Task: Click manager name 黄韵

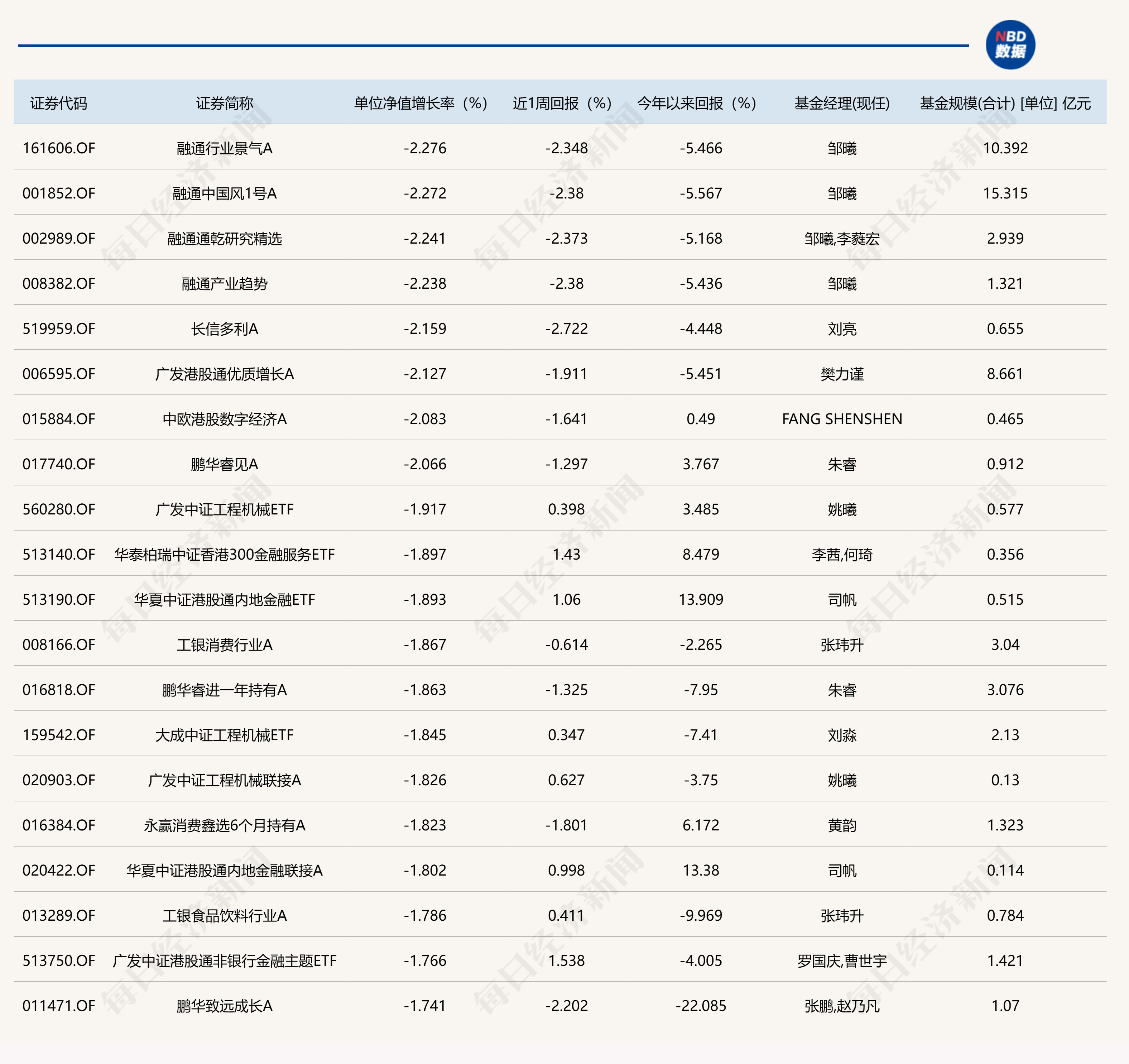Action: (842, 825)
